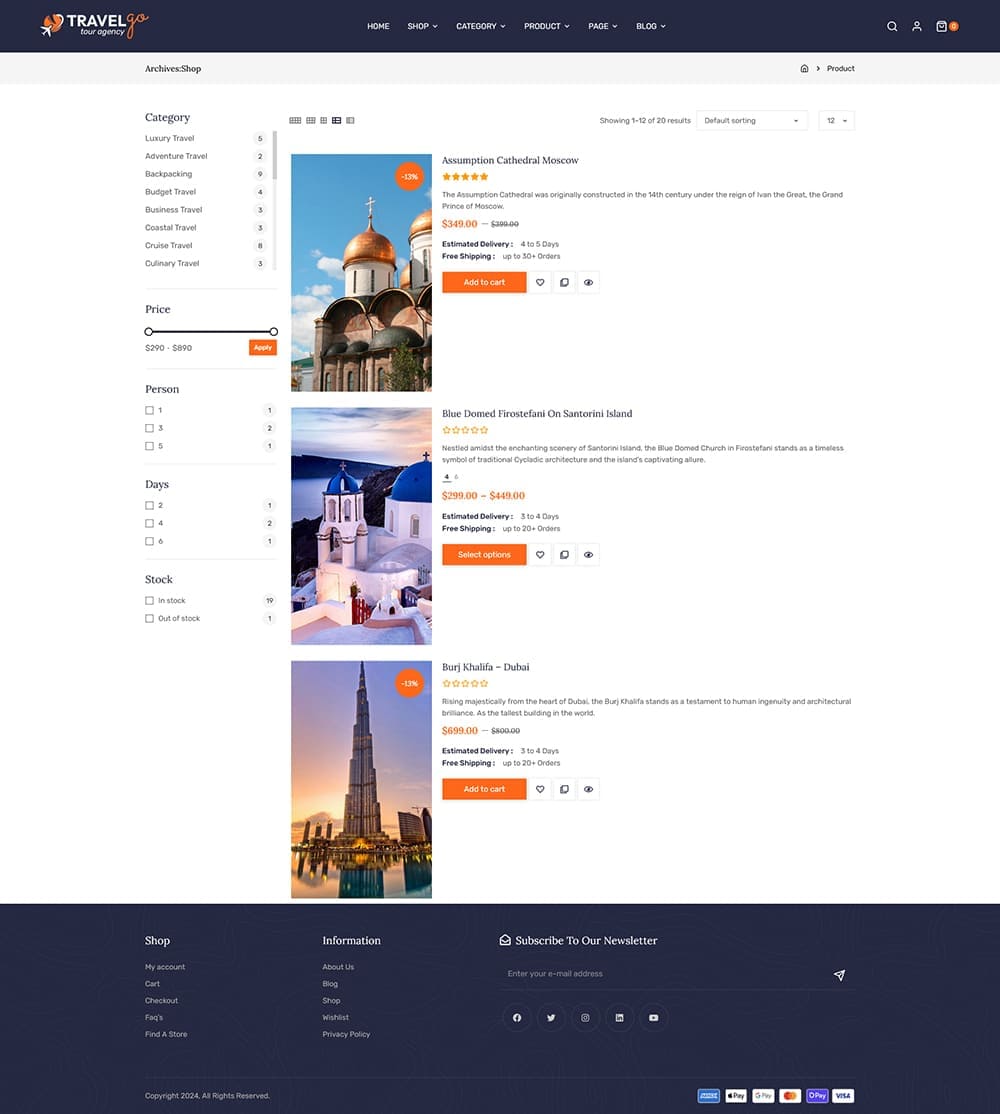Check the Days filter option 2
1000x1114 pixels.
149,506
